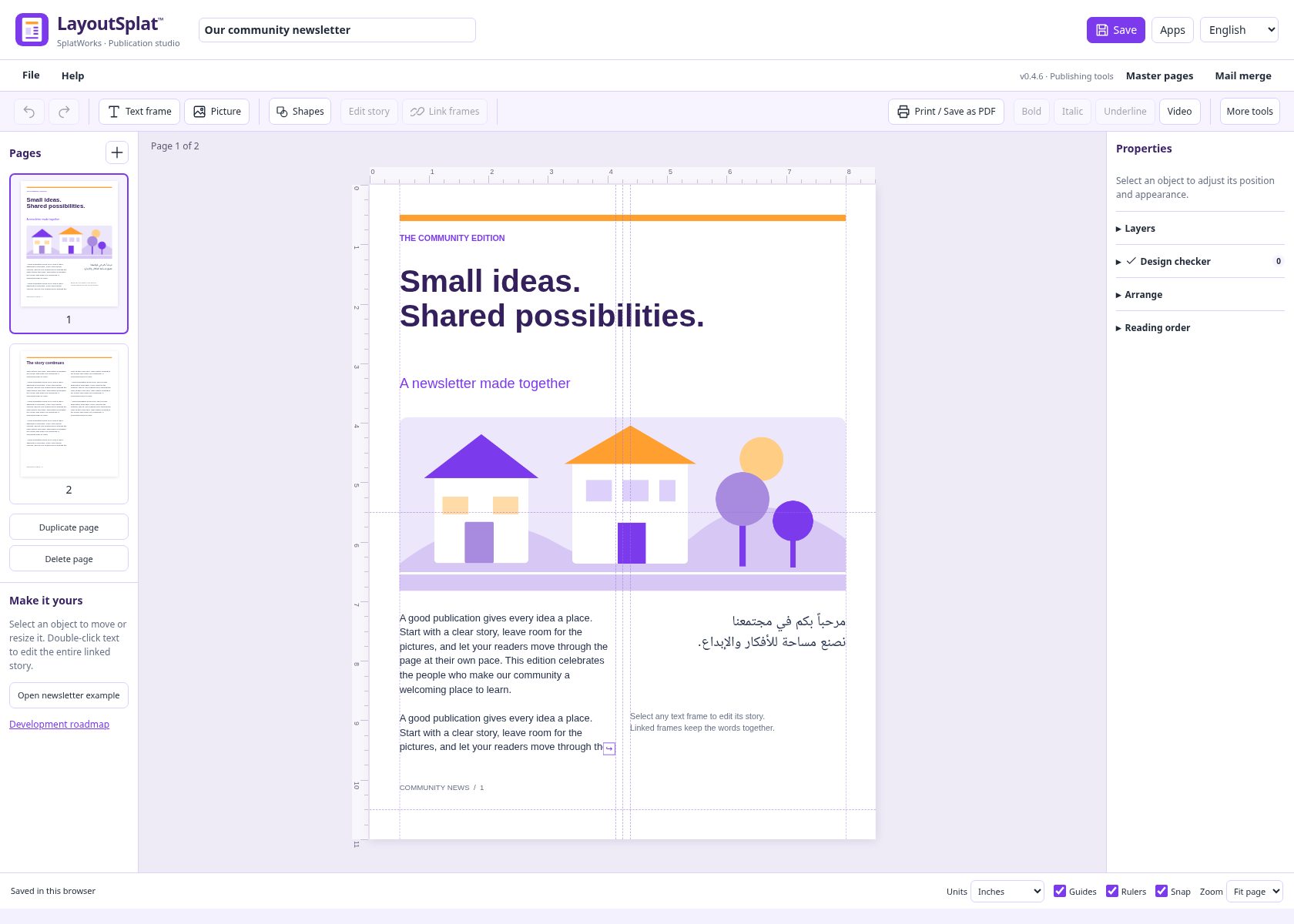Click the linked-frame overflow icon on text
Viewport: 1294px width, 924px height.
click(x=609, y=748)
